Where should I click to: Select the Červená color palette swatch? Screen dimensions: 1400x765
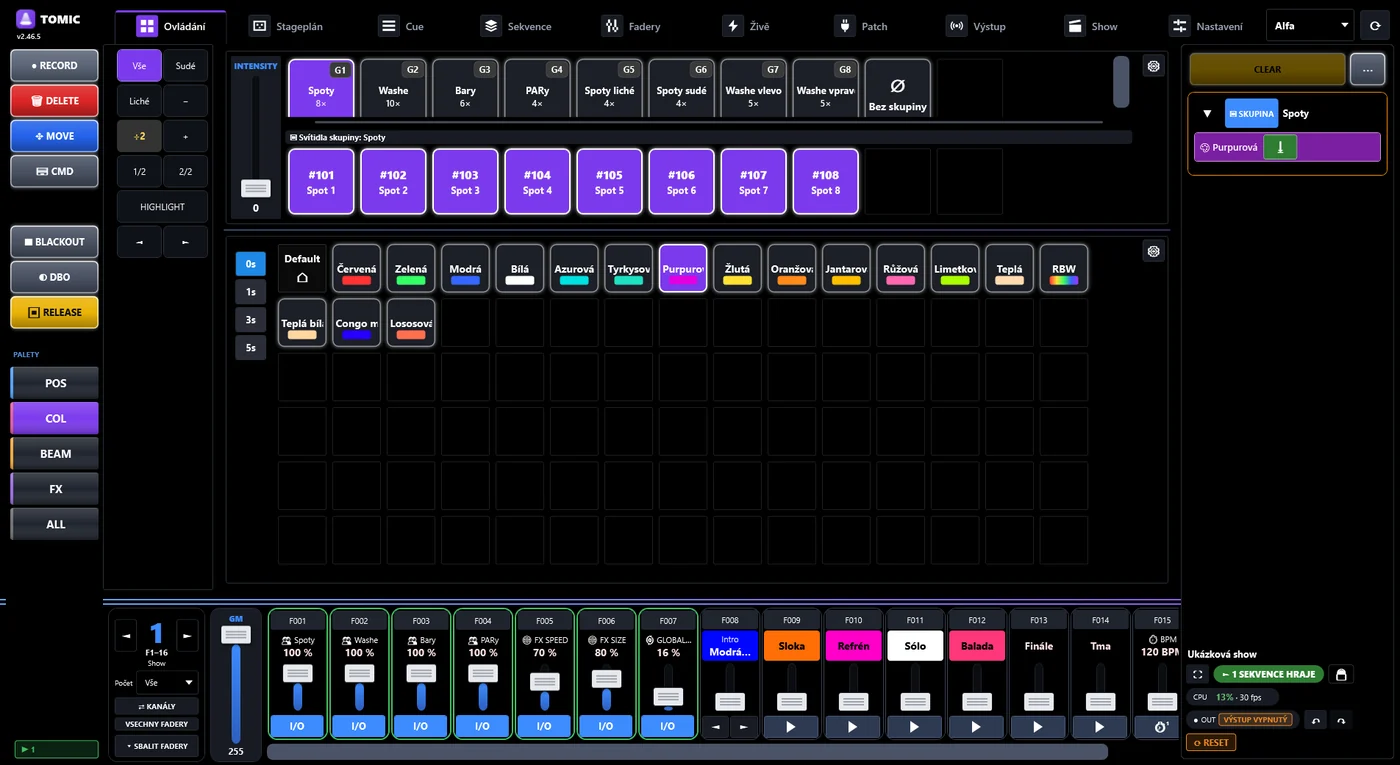(356, 268)
